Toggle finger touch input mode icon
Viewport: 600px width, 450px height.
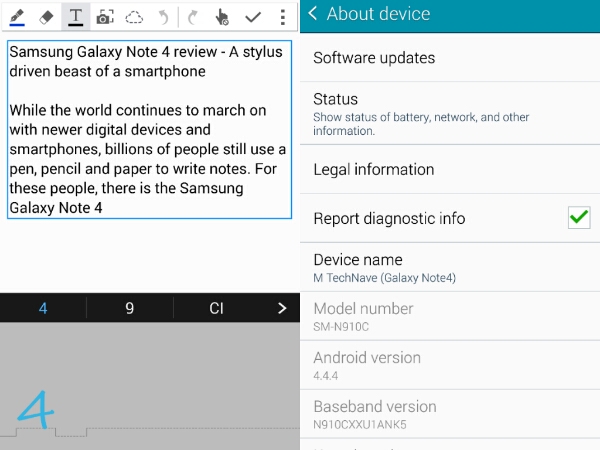(x=222, y=17)
